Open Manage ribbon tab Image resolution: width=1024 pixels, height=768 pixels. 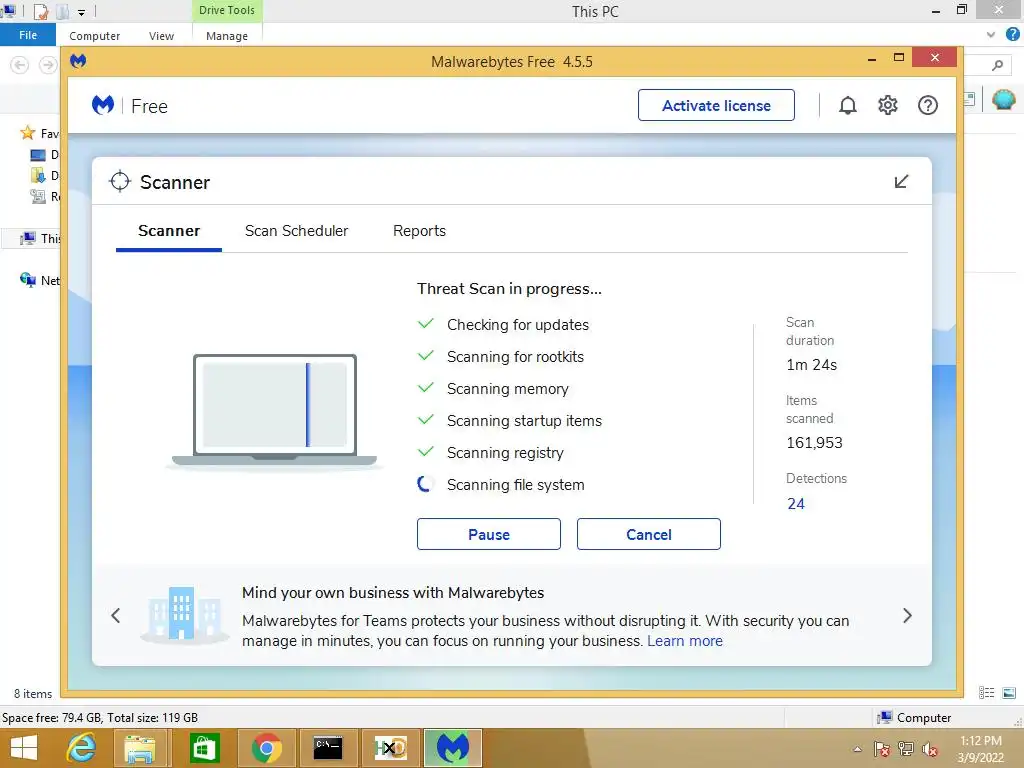(x=227, y=36)
